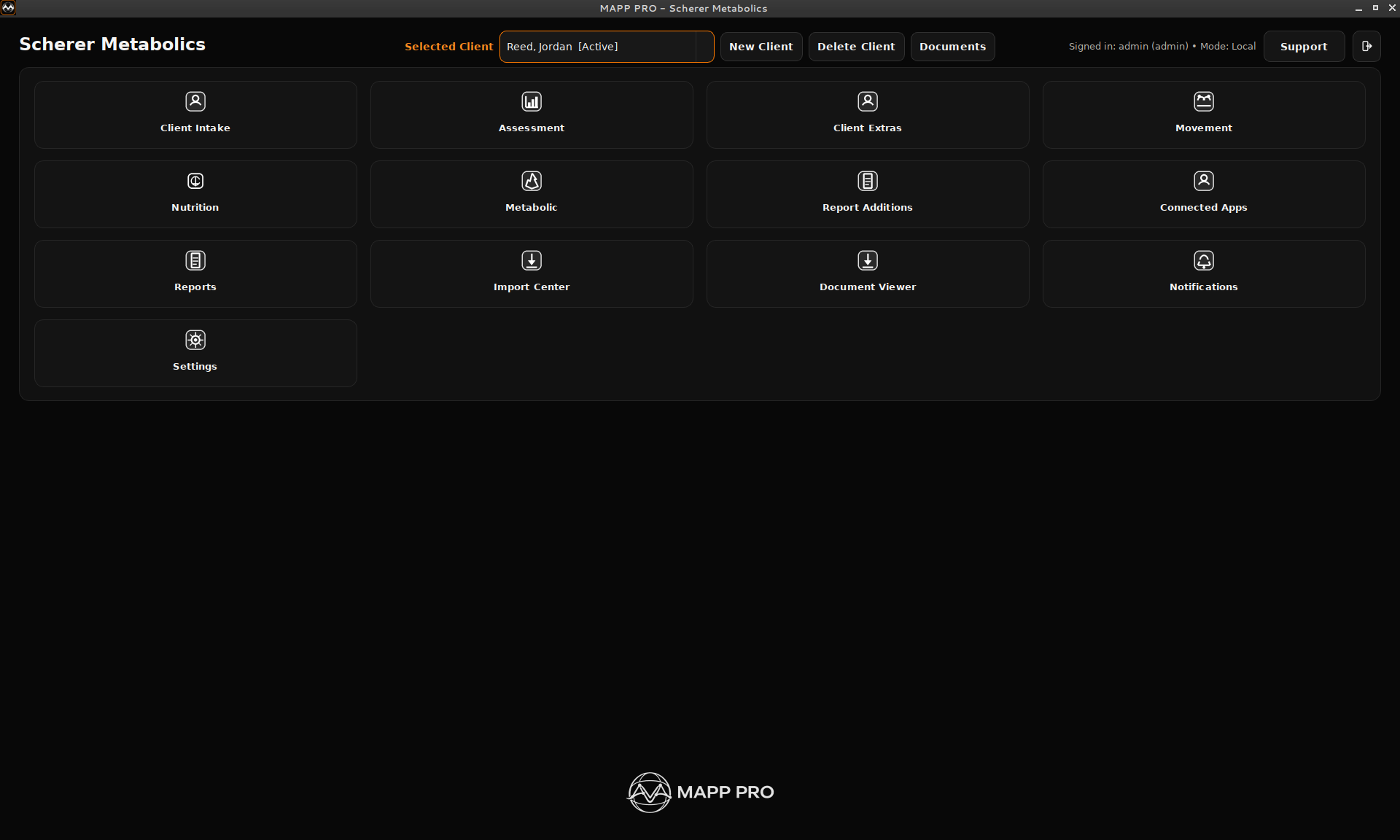Open the Connected Apps person icon
1400x840 pixels.
click(1204, 181)
